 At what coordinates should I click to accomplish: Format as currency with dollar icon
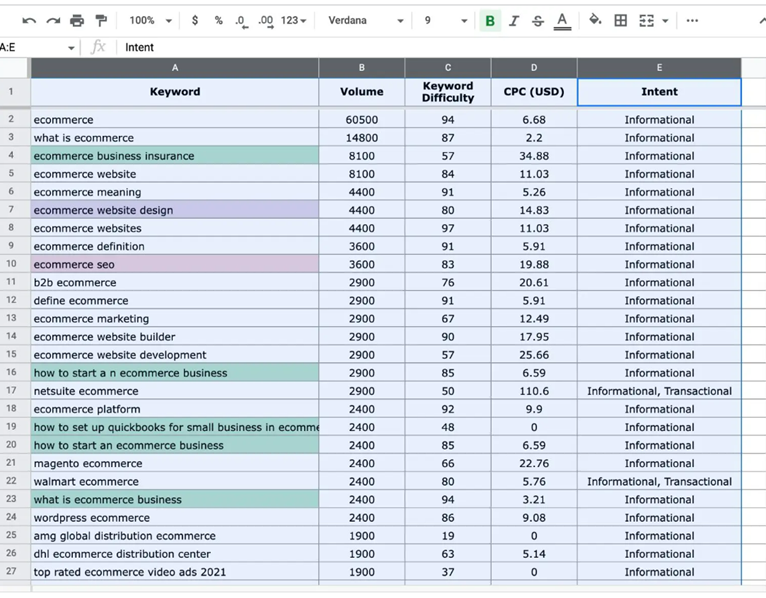195,21
